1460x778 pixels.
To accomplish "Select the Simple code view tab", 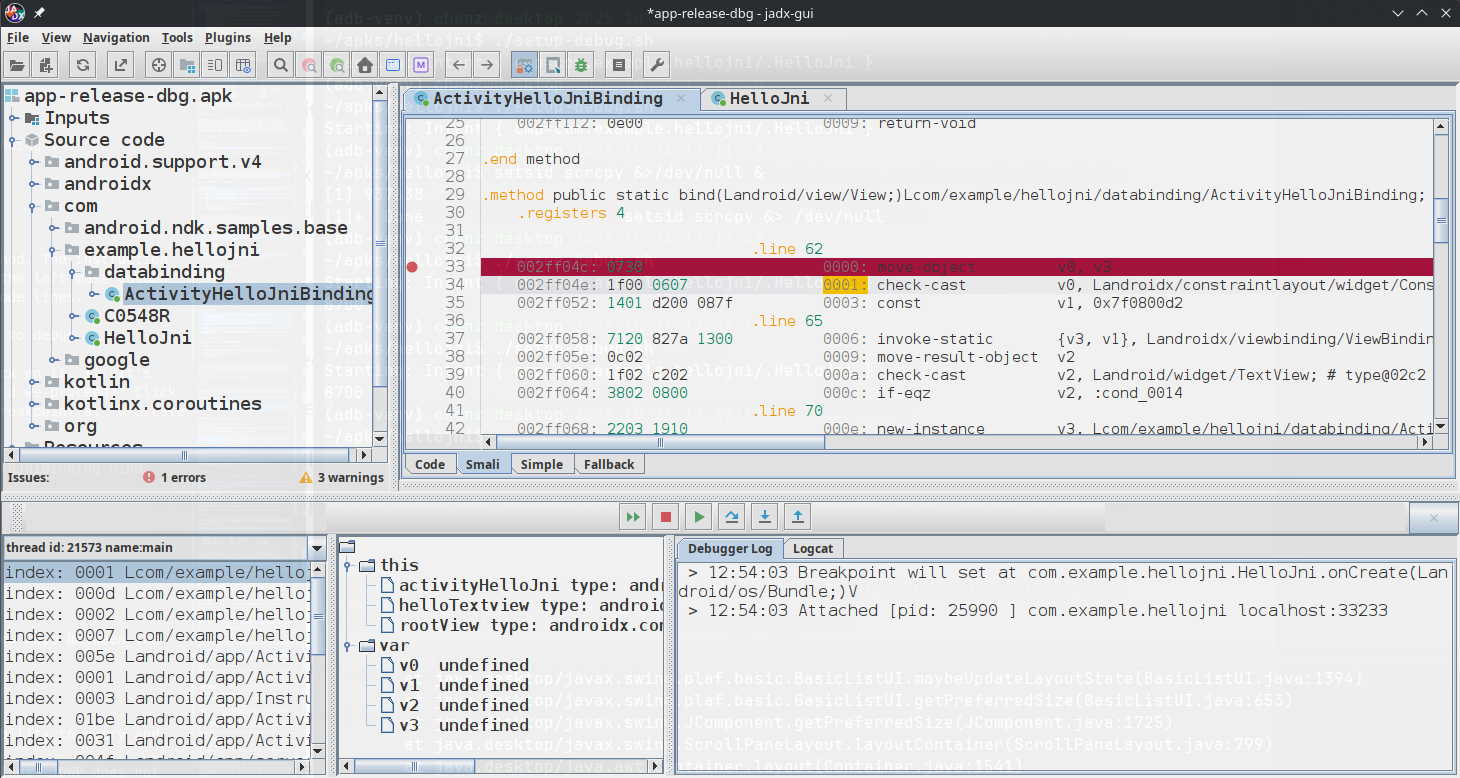I will [541, 464].
